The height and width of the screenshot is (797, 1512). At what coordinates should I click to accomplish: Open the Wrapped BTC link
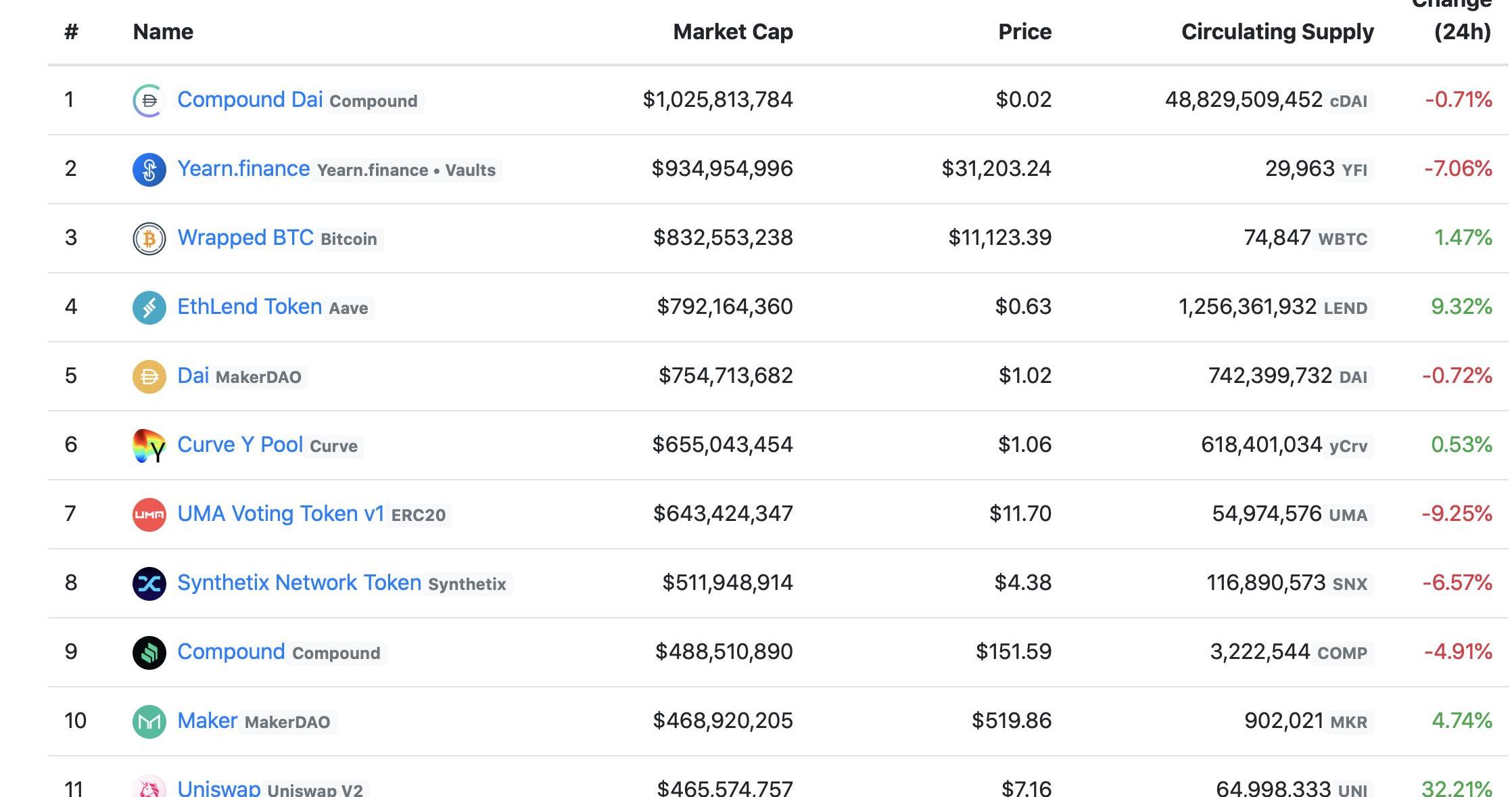[245, 237]
